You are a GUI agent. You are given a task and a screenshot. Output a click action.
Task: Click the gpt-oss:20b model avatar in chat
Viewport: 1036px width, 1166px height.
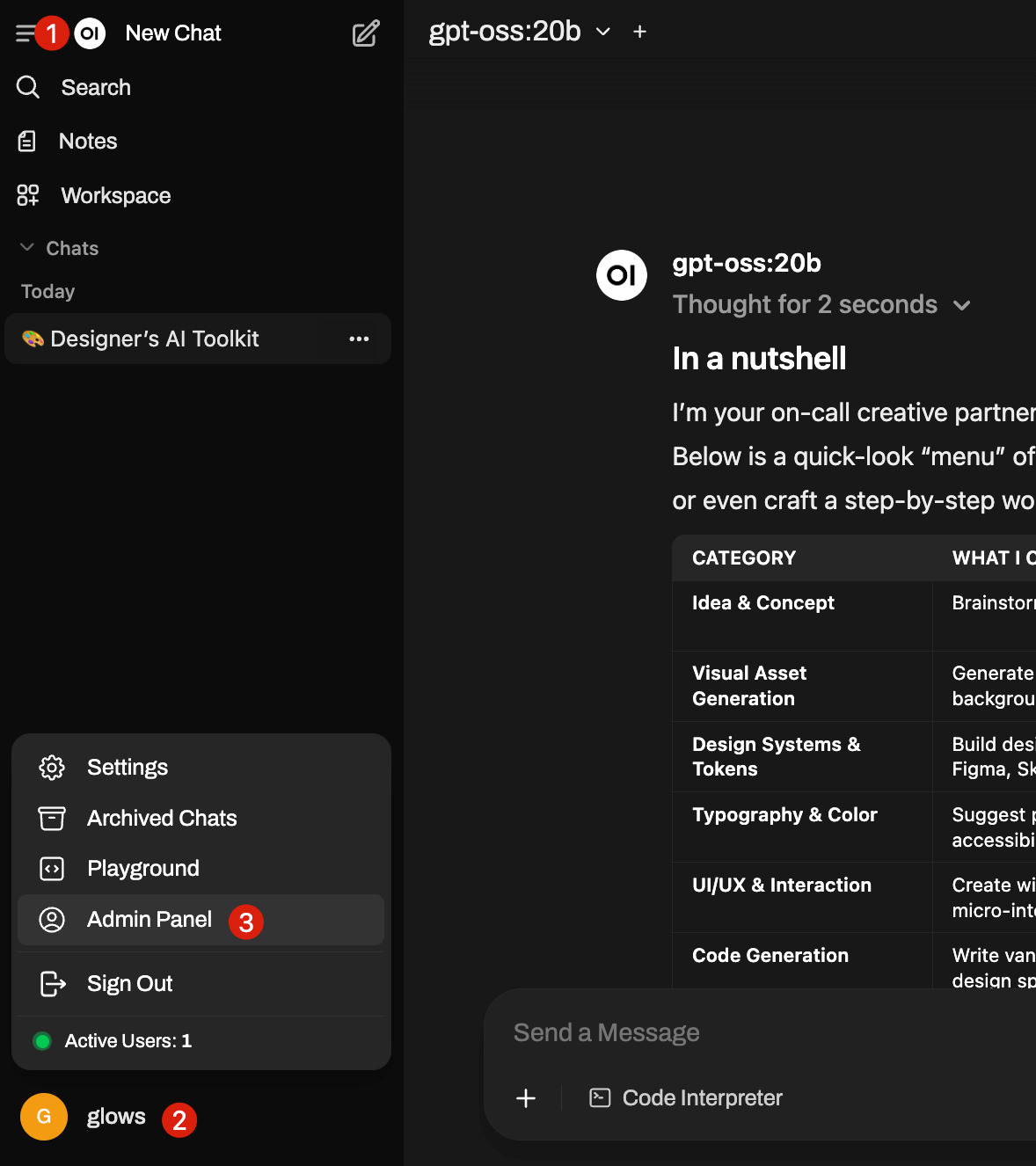click(x=622, y=275)
